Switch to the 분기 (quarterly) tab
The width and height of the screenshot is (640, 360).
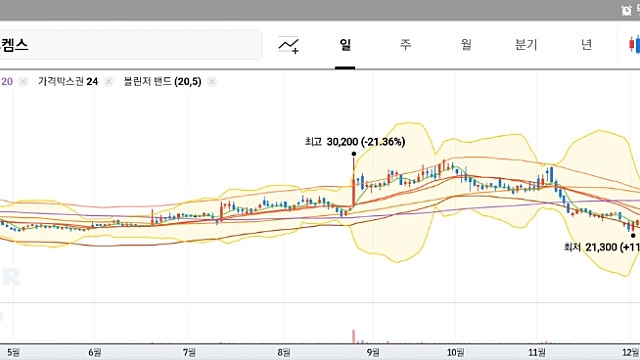click(526, 44)
